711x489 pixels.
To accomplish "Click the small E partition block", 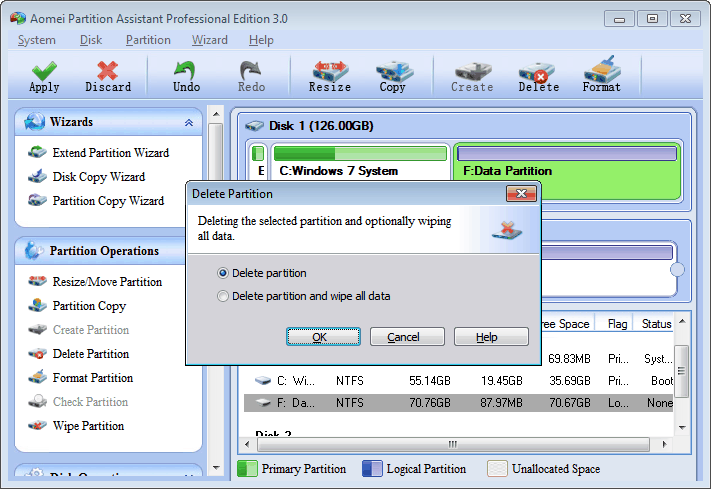I will click(258, 161).
